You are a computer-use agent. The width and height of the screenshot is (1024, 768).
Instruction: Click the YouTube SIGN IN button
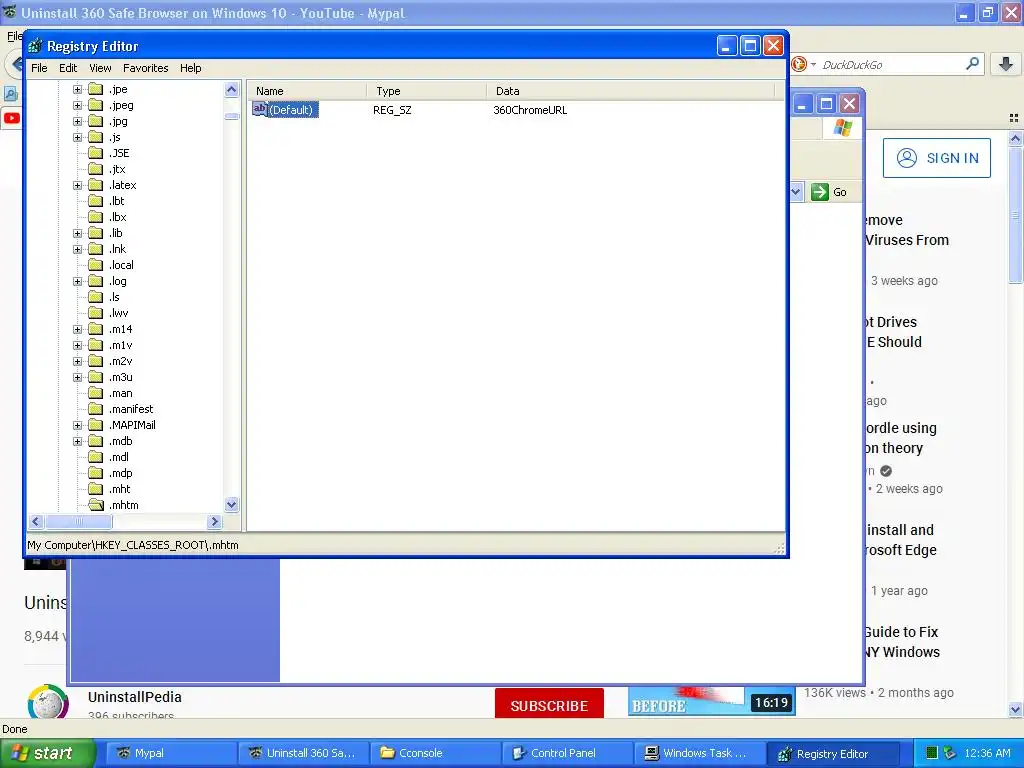936,158
